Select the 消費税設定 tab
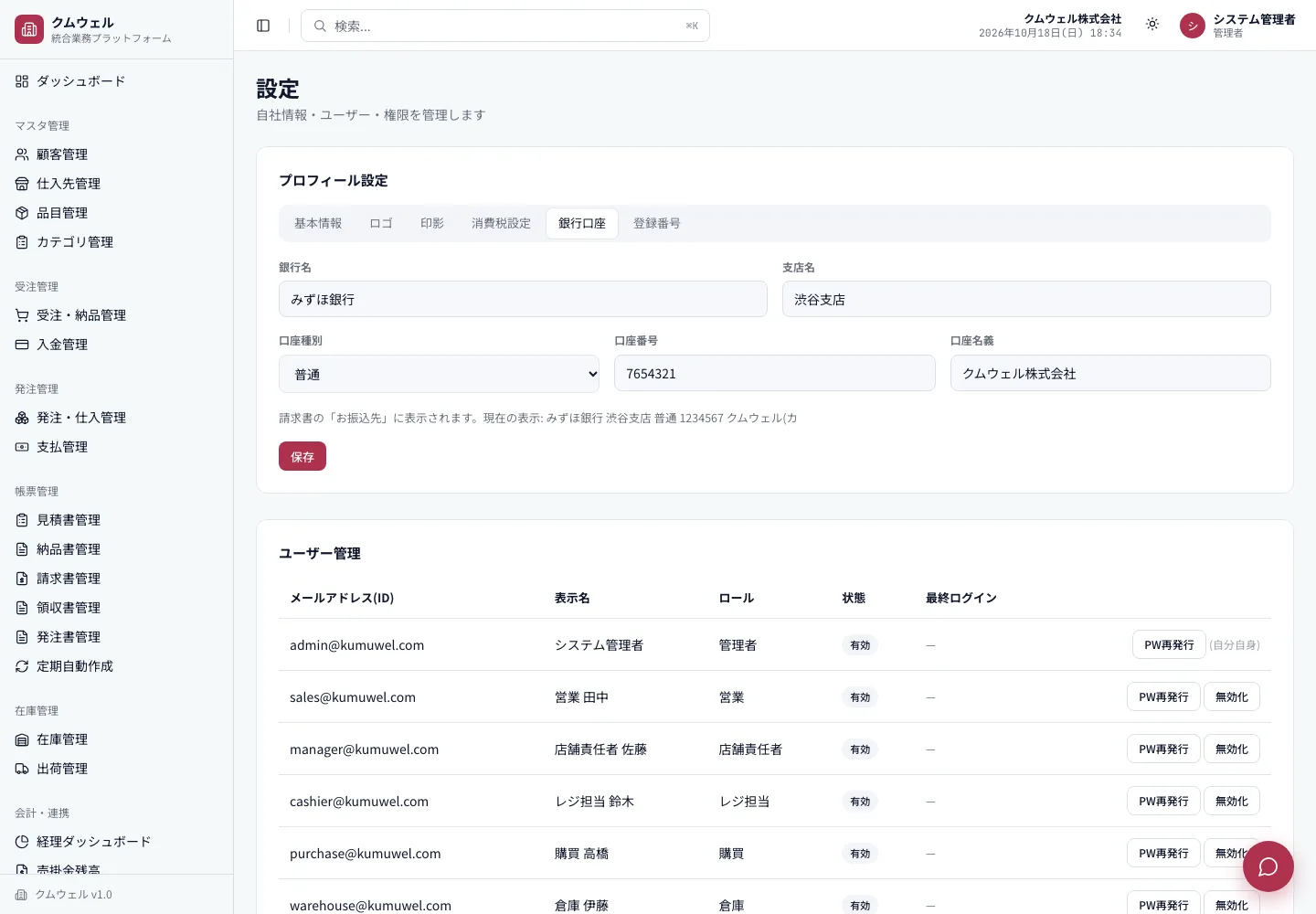This screenshot has width=1316, height=914. click(x=501, y=224)
